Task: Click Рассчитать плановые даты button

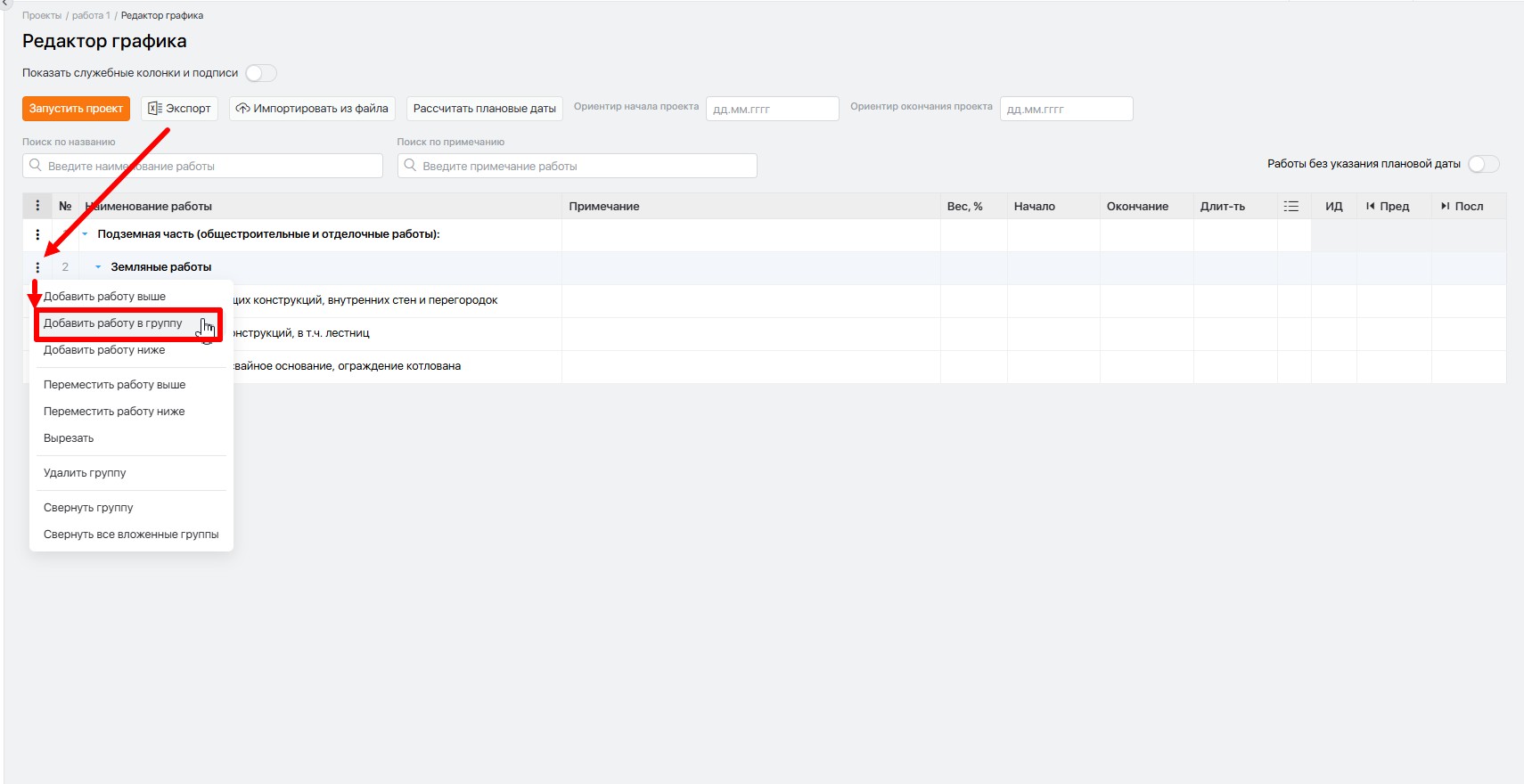Action: pos(485,109)
